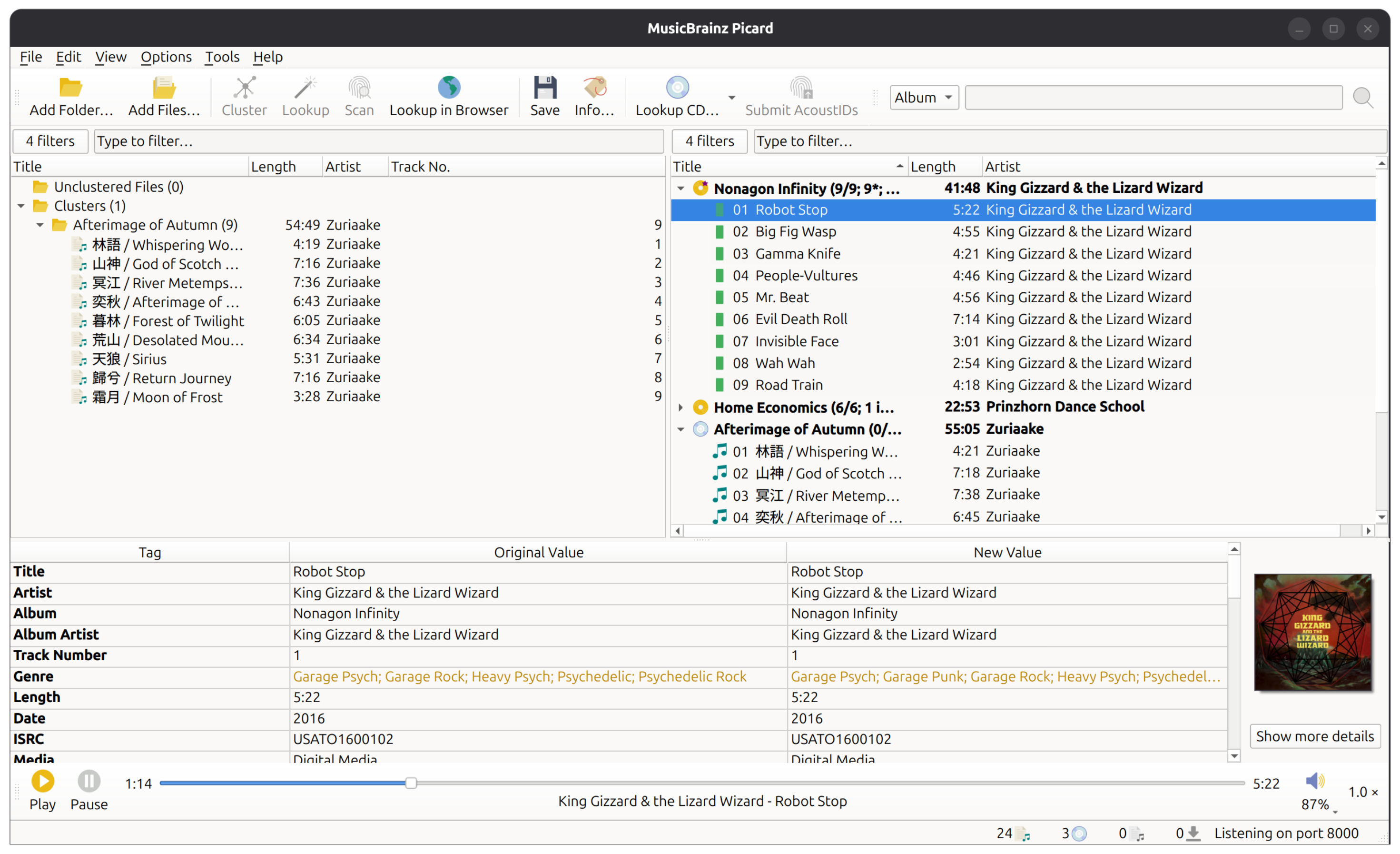Select the 天狼 / Sirius file
The width and height of the screenshot is (1400, 854).
[337, 359]
